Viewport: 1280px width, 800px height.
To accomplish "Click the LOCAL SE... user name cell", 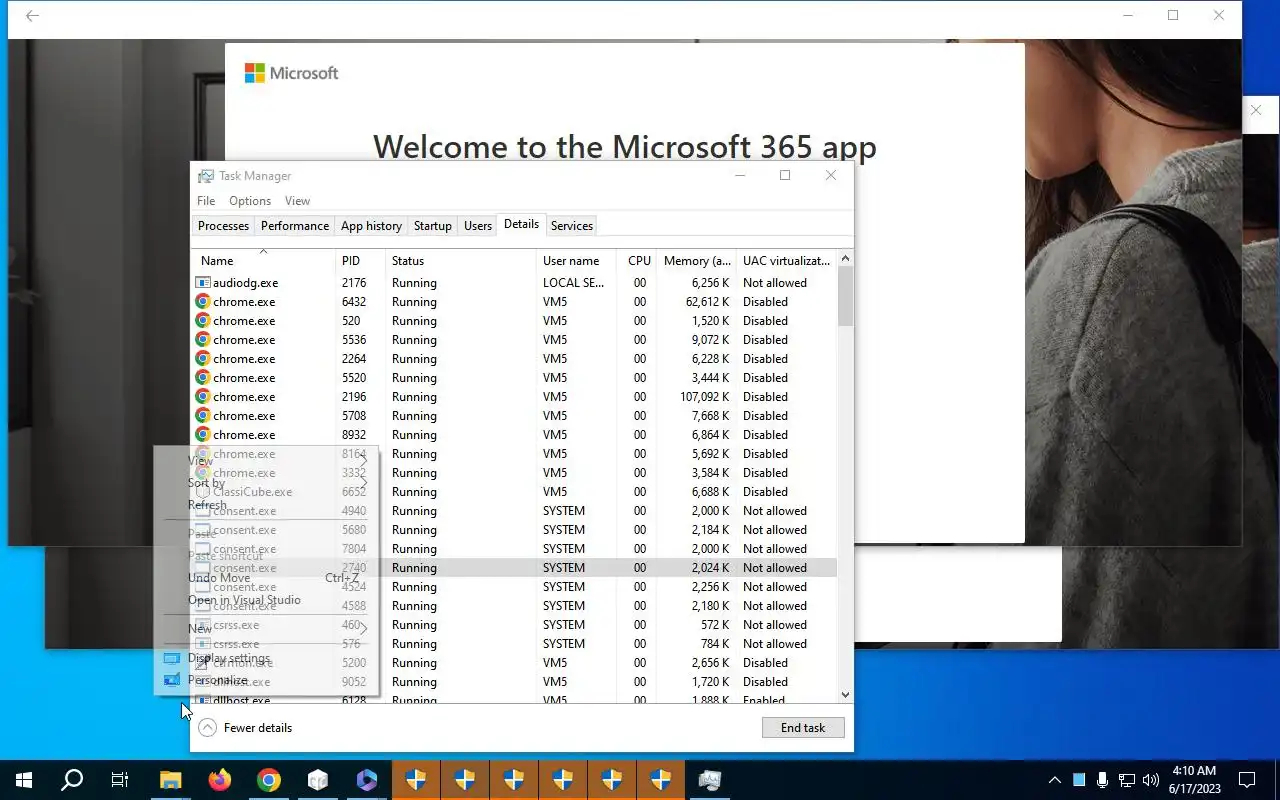I will pyautogui.click(x=573, y=283).
